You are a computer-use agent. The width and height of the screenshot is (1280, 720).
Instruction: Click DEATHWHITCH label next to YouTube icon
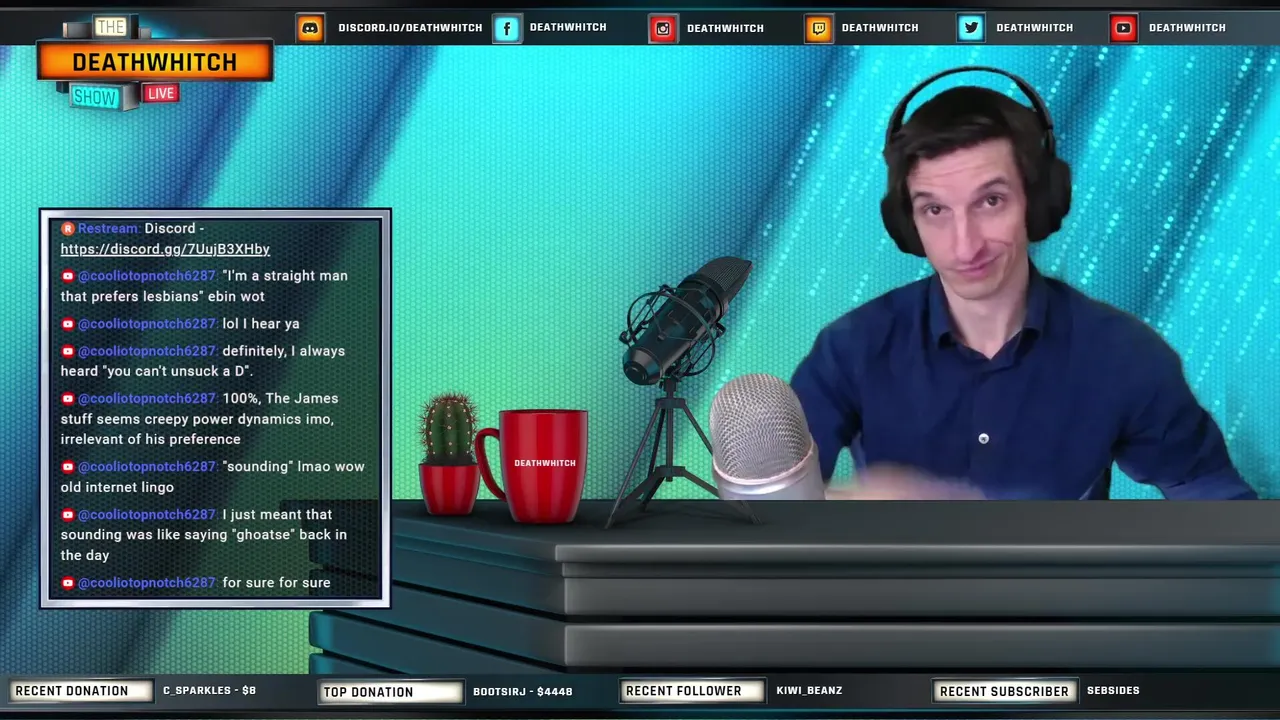click(1187, 28)
